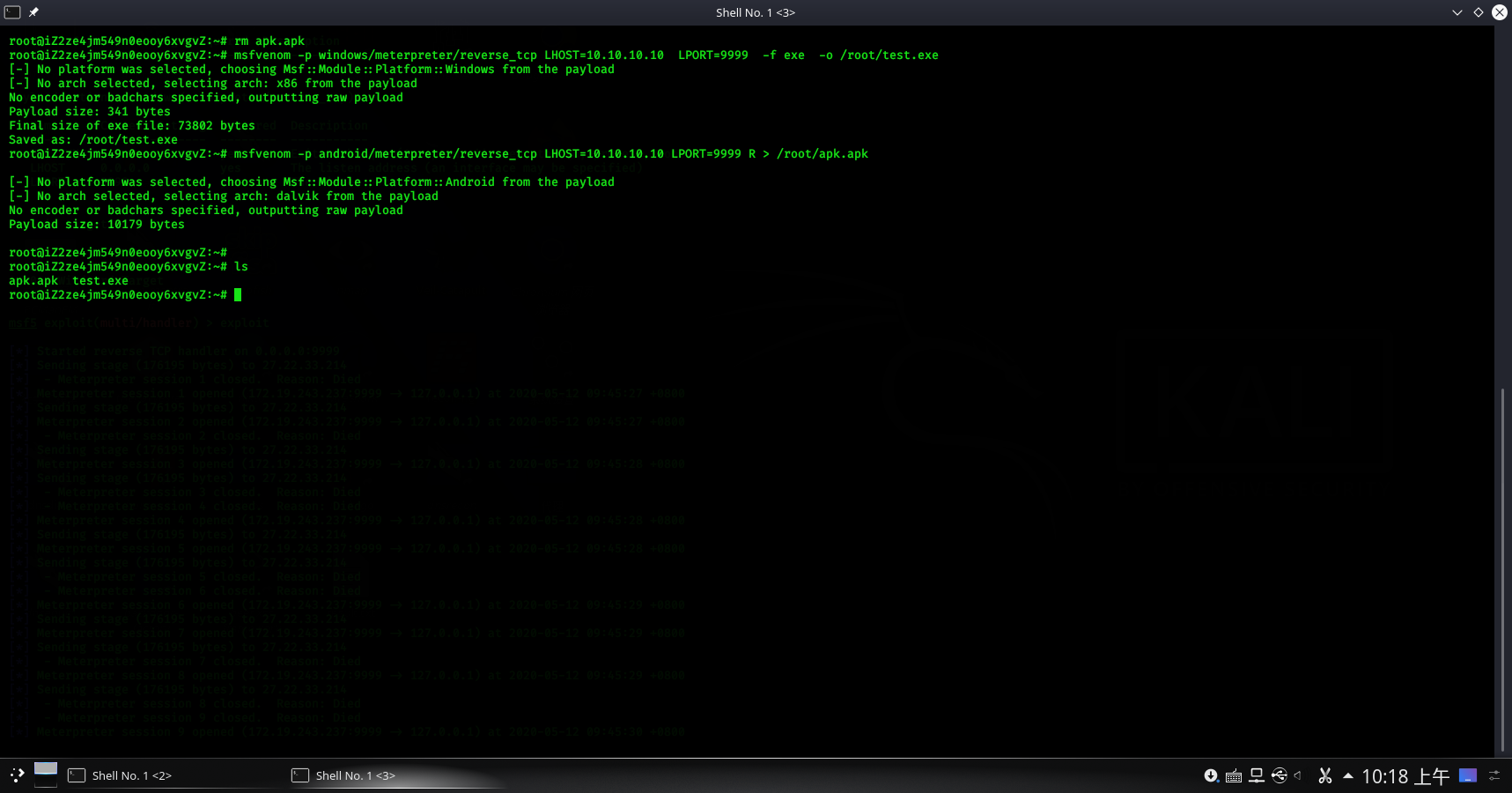The height and width of the screenshot is (793, 1512).
Task: Open the network connection tray icon
Action: [1257, 775]
